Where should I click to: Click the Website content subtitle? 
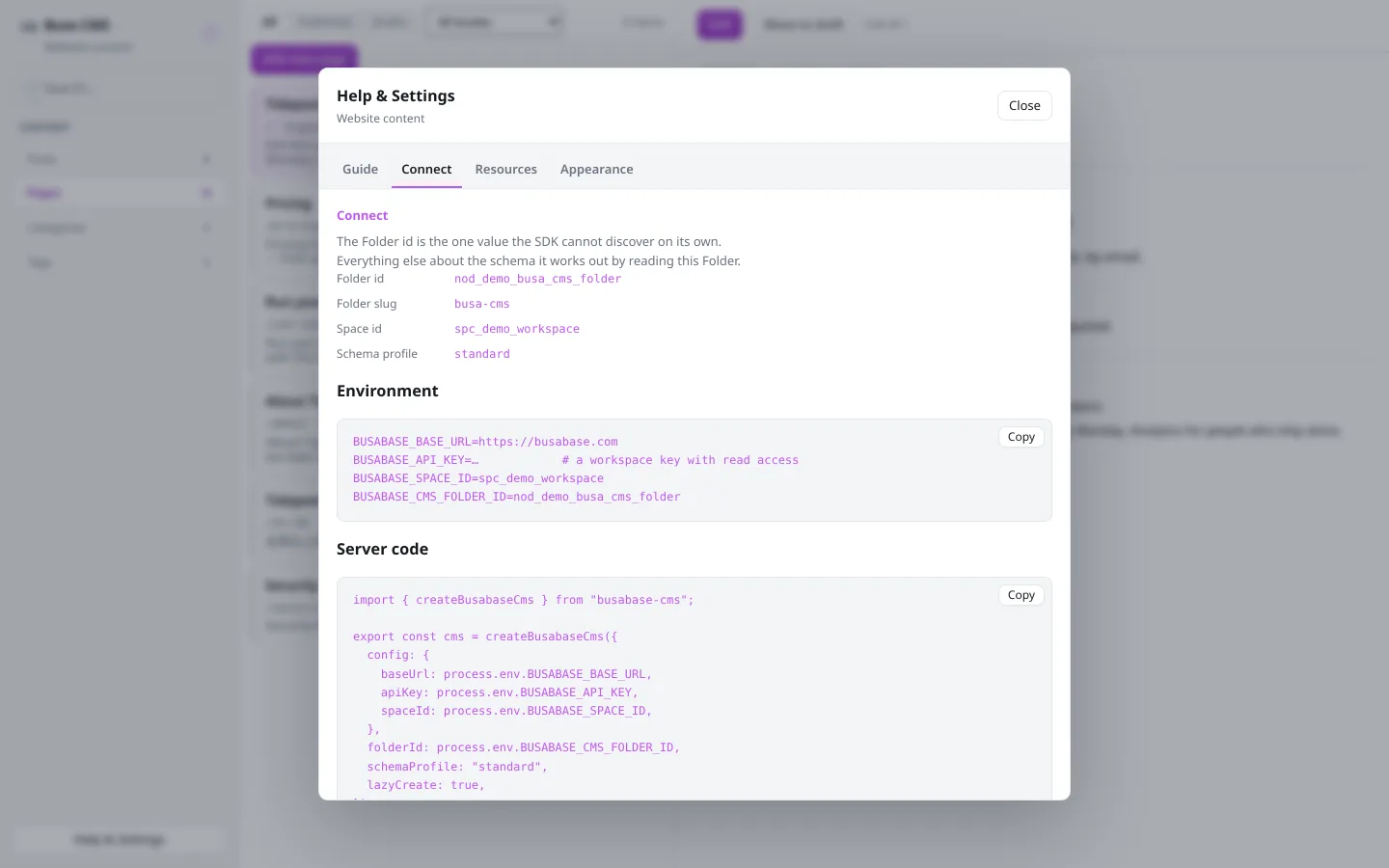(x=380, y=119)
